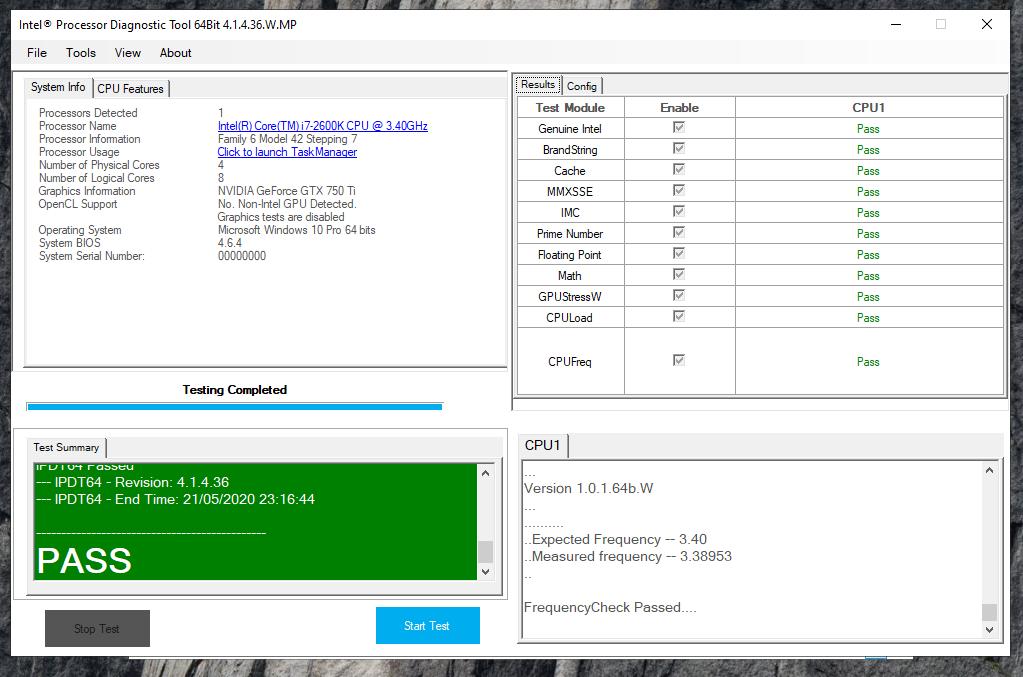The width and height of the screenshot is (1023, 677).
Task: Open the Intel Core i7-2600K processor link
Action: tap(323, 126)
